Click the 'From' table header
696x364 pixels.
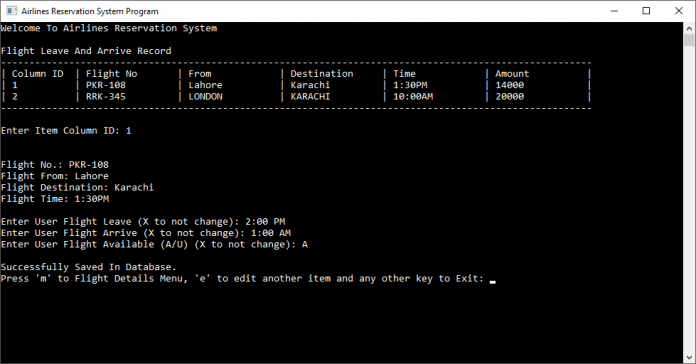click(200, 74)
